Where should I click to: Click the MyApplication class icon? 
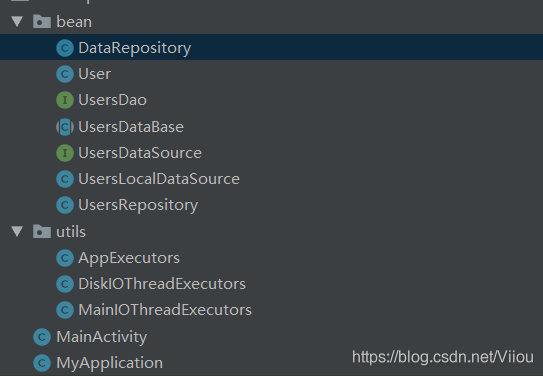tap(42, 363)
